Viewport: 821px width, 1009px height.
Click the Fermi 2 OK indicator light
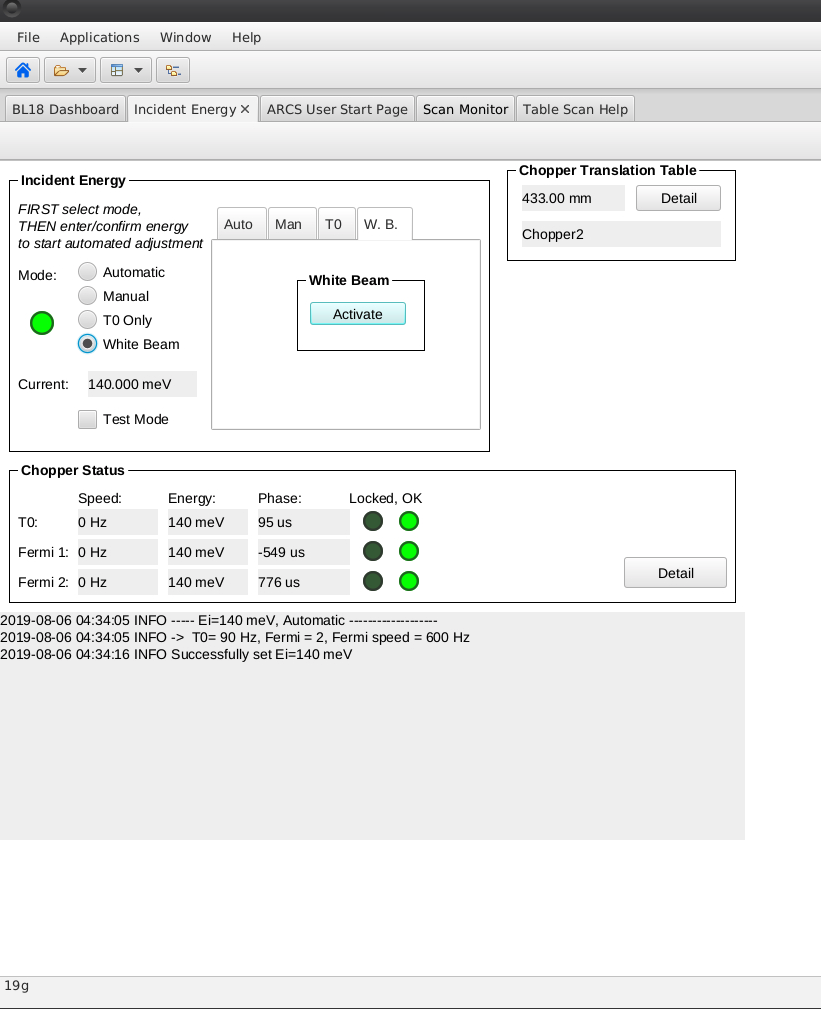click(x=409, y=581)
